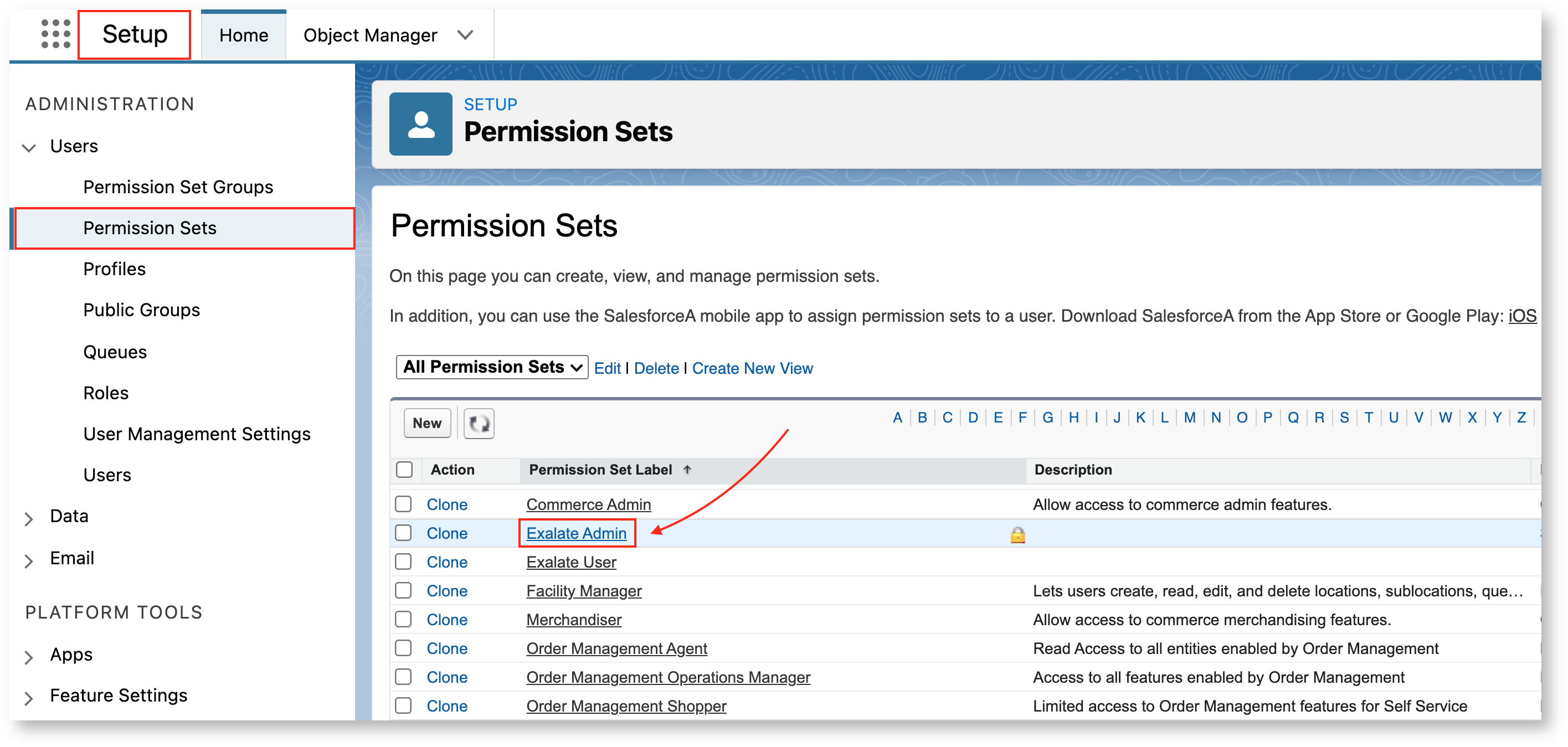This screenshot has height=747, width=1568.
Task: Expand the Apps section under Platform Tools
Action: pyautogui.click(x=29, y=656)
